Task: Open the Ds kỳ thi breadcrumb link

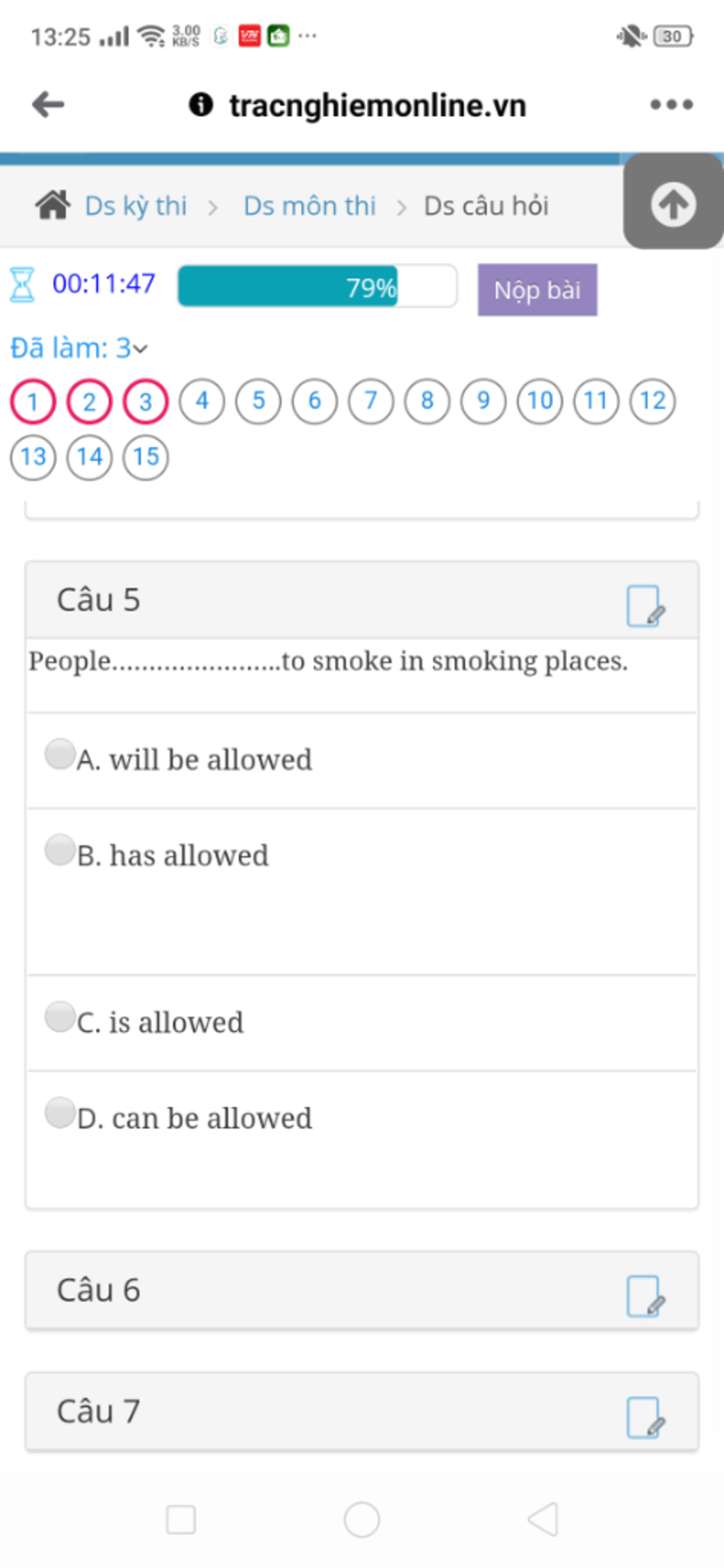Action: (x=136, y=206)
